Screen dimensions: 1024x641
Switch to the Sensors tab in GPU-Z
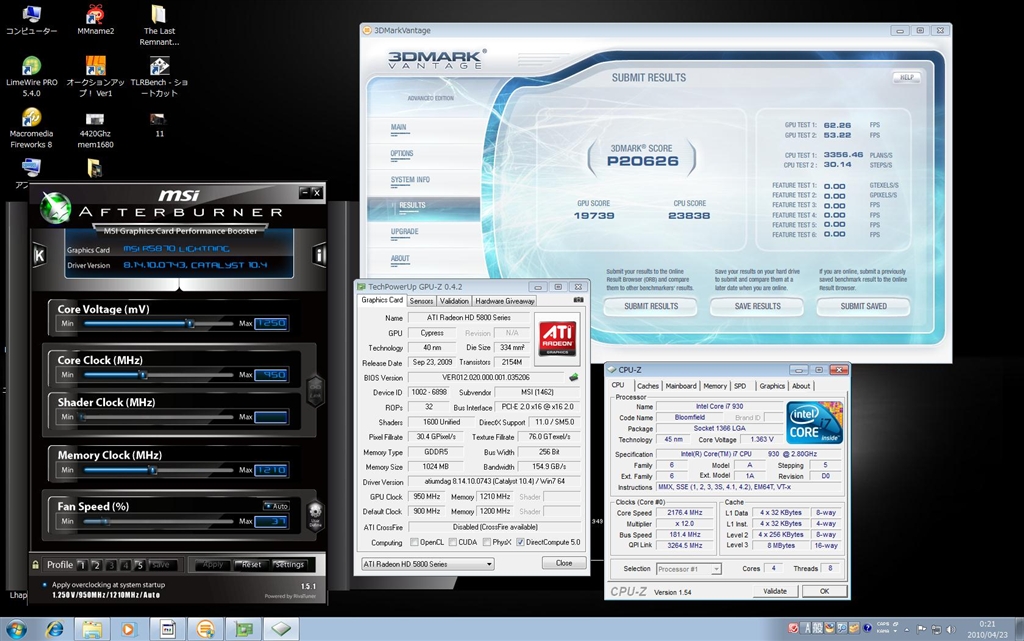[421, 301]
